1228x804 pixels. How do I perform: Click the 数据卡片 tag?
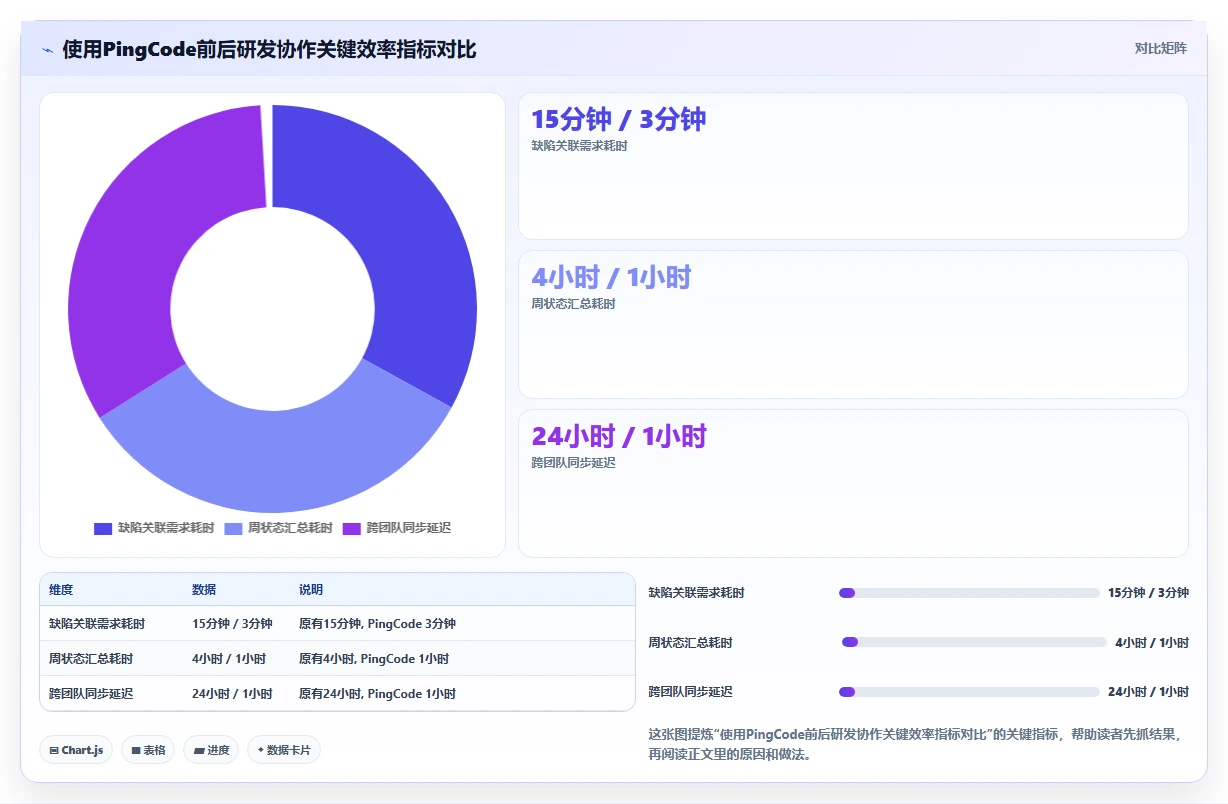pos(284,750)
